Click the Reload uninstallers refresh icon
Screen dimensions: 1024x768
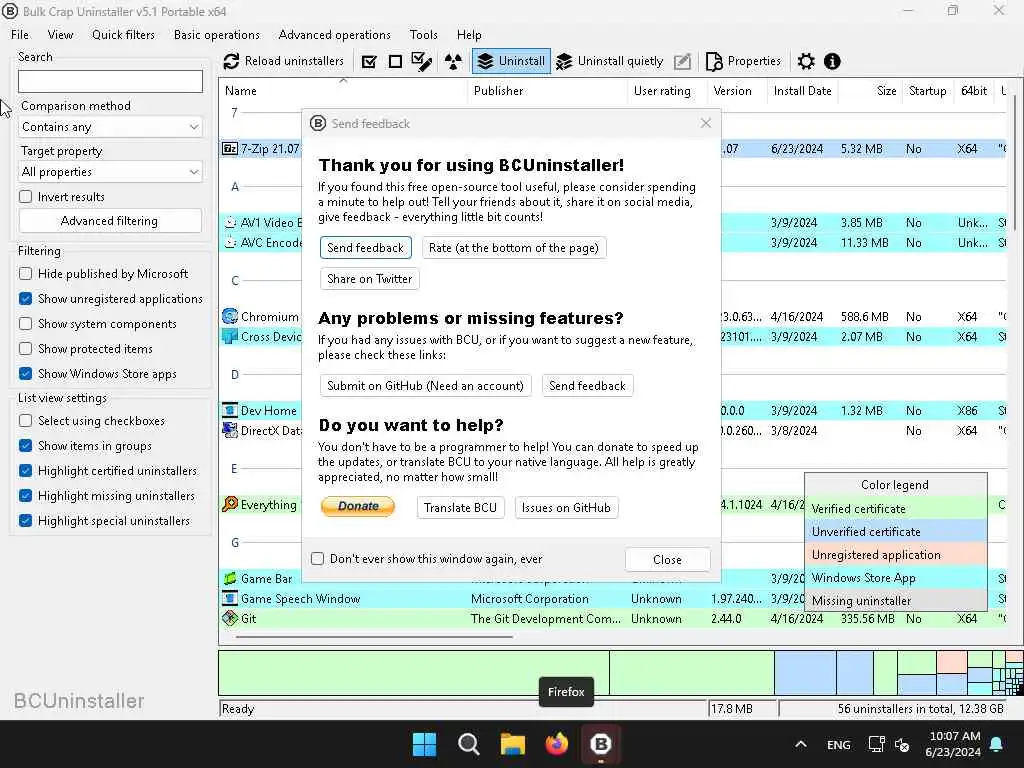231,61
